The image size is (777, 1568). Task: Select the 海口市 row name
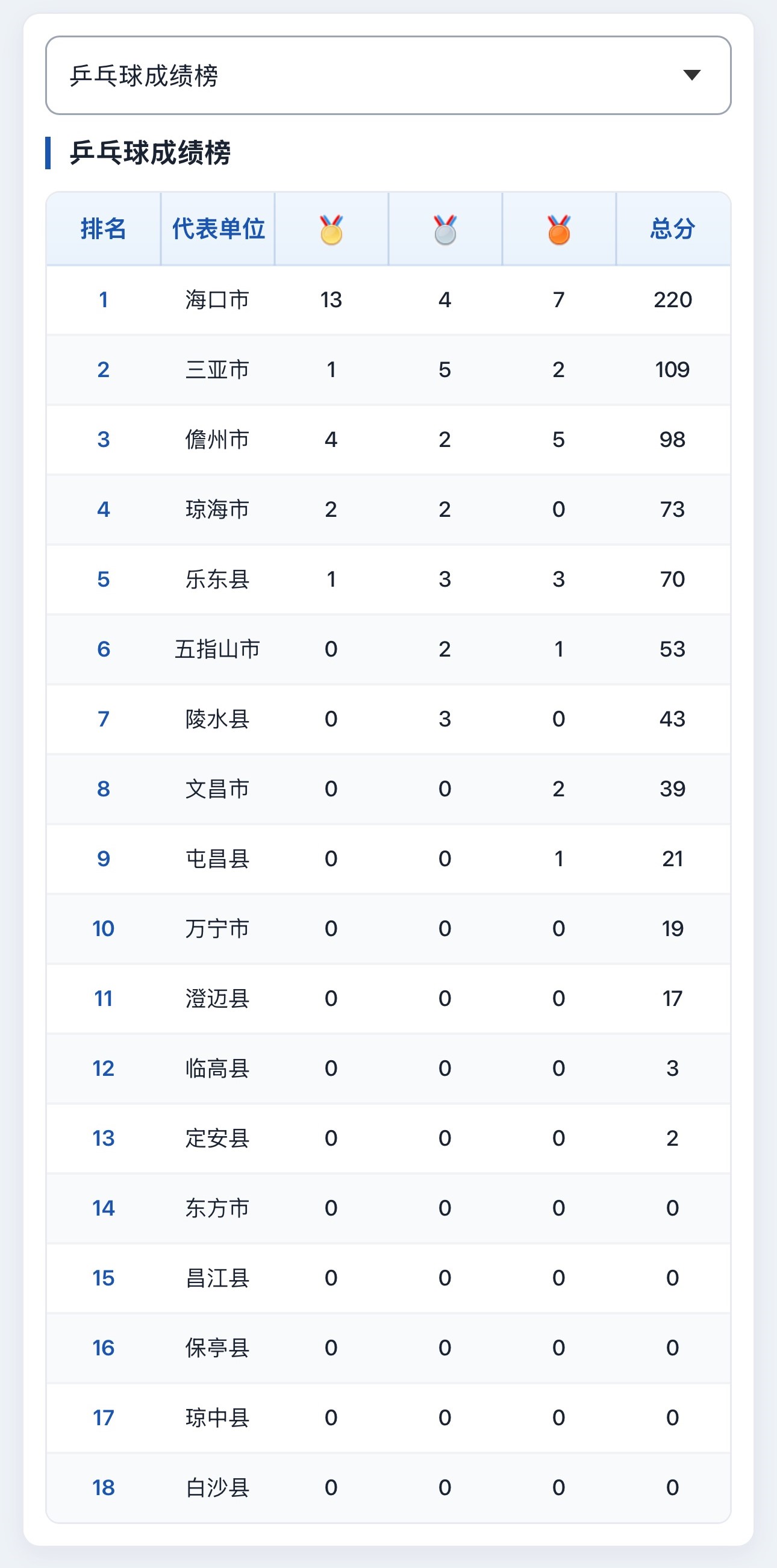217,299
